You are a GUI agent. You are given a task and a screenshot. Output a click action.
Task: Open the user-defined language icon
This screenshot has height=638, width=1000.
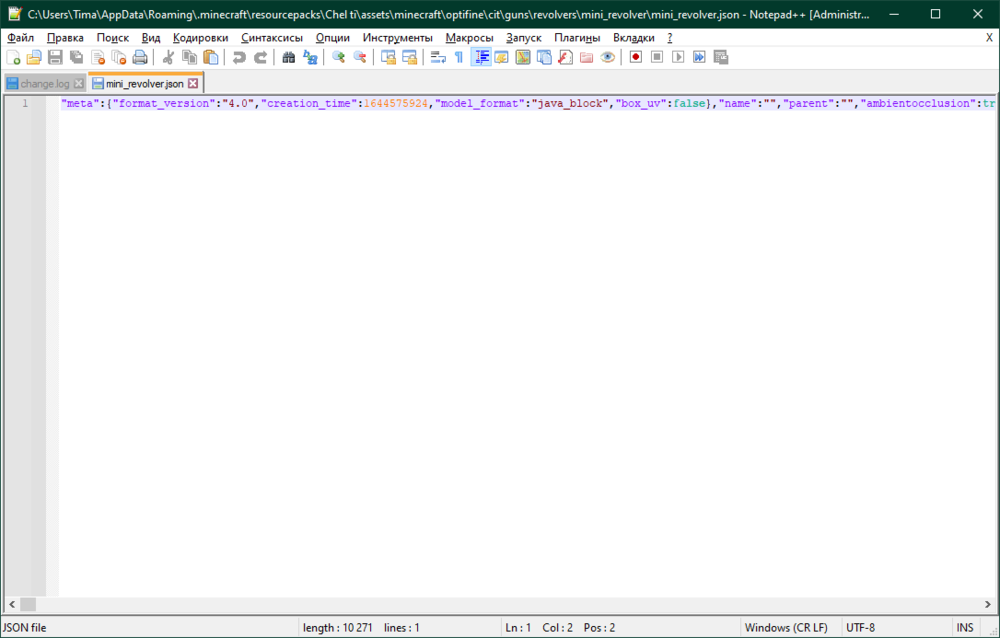(502, 57)
